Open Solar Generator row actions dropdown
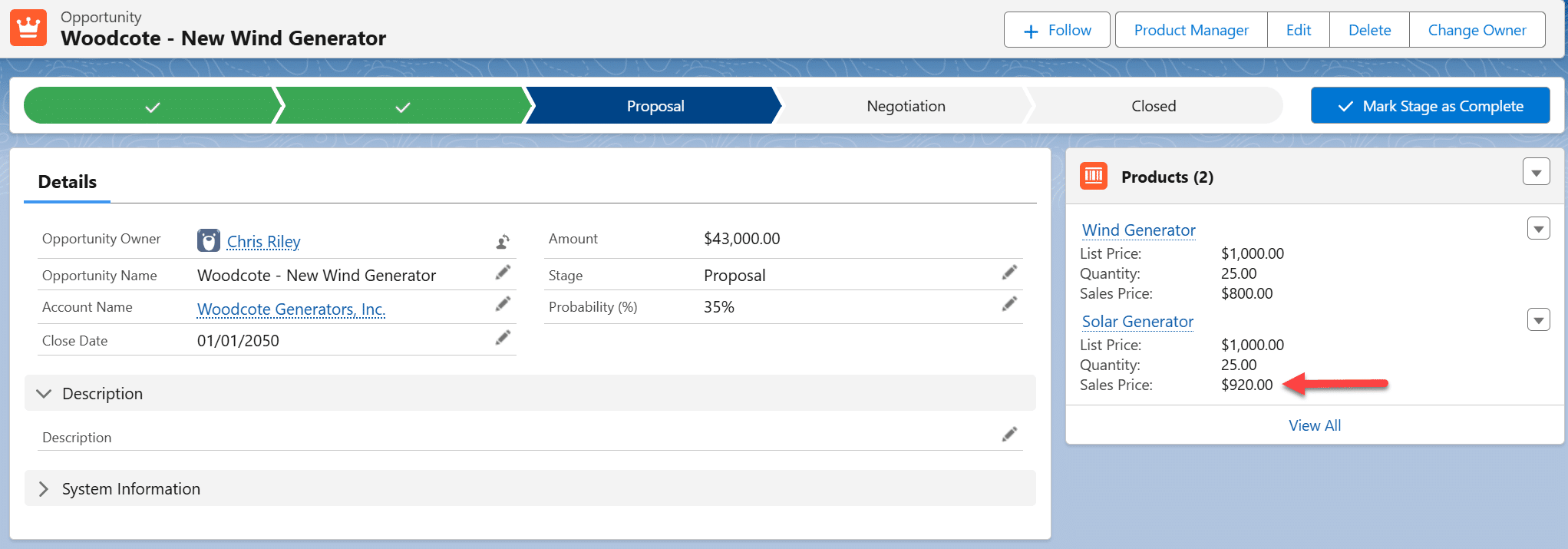1568x549 pixels. click(x=1538, y=320)
